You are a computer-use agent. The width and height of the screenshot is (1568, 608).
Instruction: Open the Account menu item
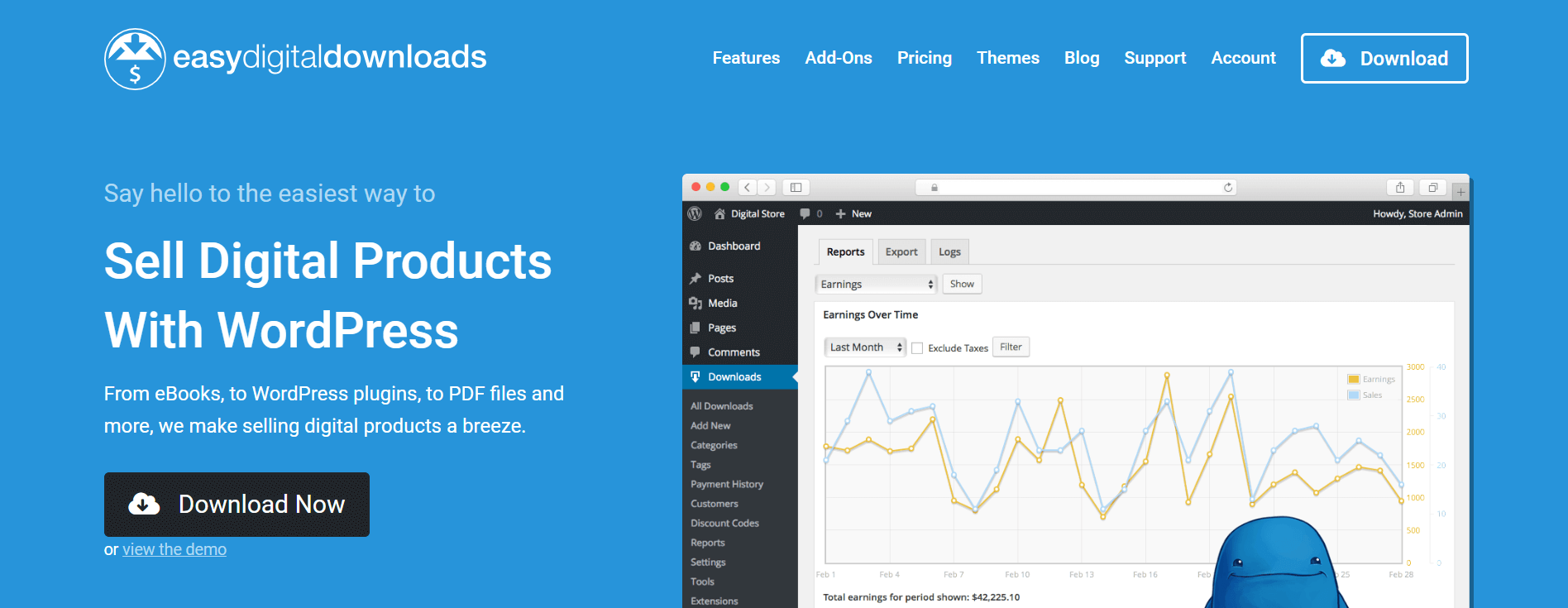point(1243,58)
